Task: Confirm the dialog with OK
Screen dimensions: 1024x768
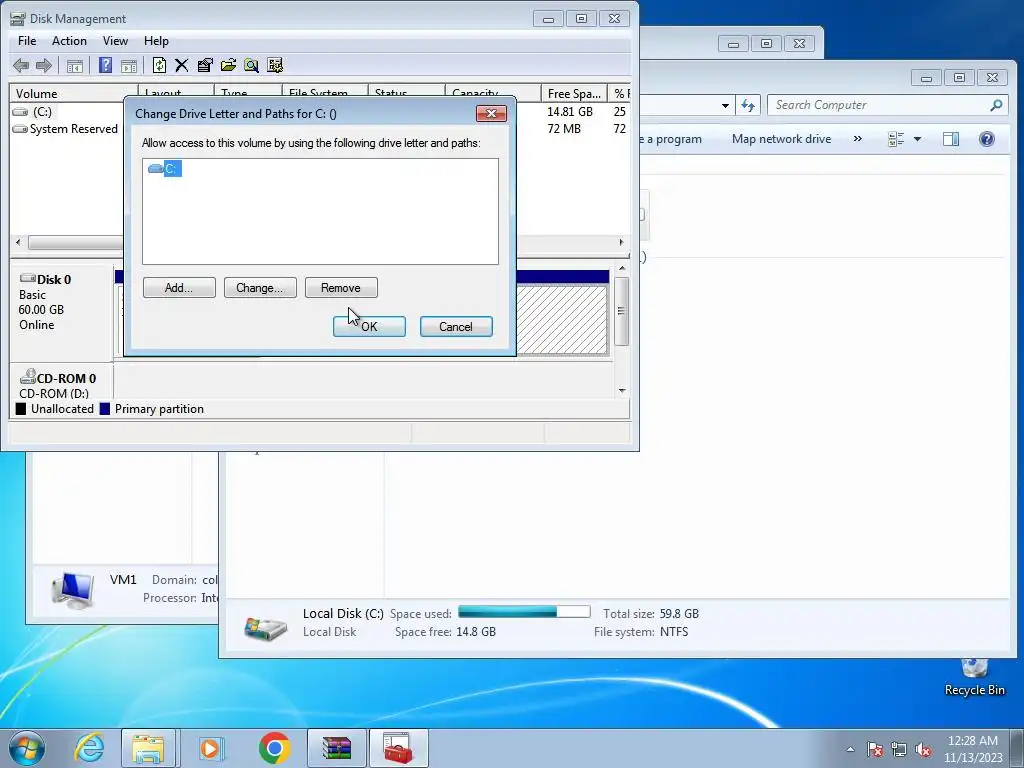Action: click(x=369, y=327)
